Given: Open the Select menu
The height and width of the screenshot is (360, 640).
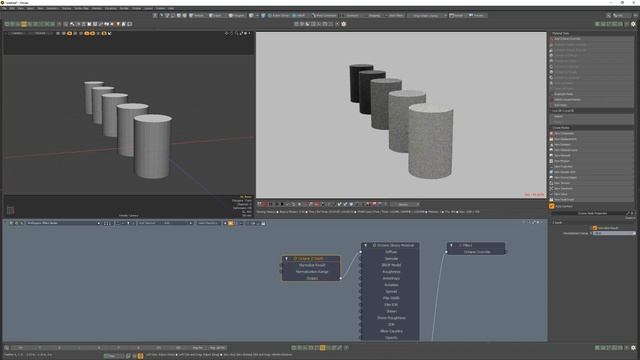Looking at the screenshot, I should tap(30, 8).
